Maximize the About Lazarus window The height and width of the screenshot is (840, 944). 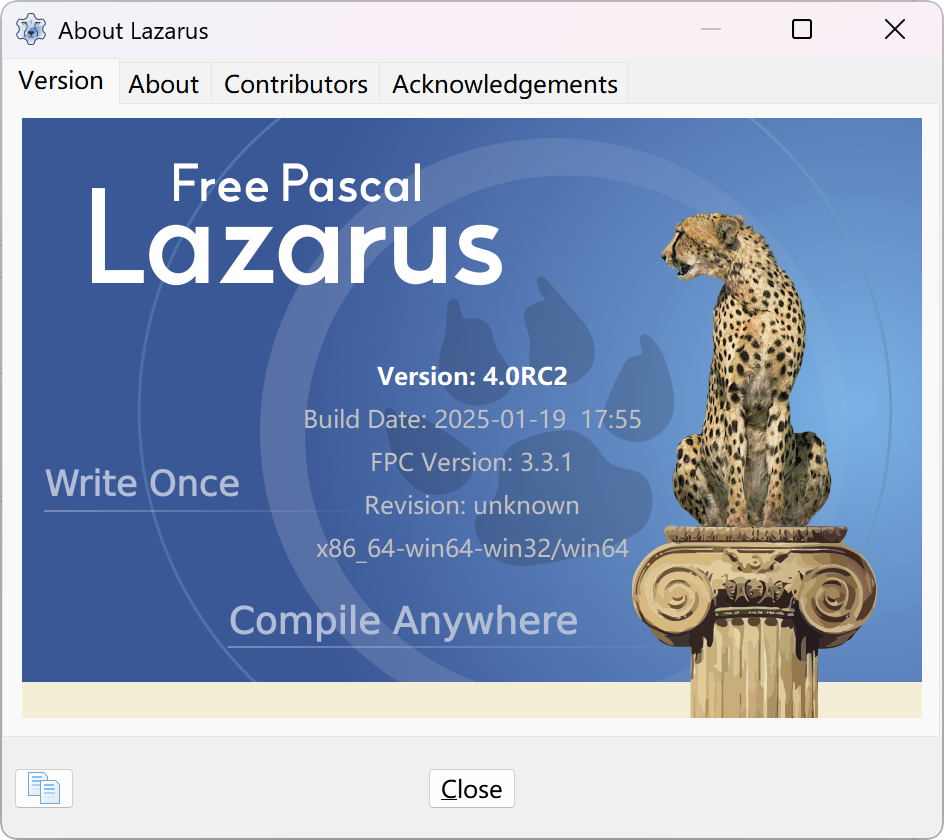[x=801, y=29]
